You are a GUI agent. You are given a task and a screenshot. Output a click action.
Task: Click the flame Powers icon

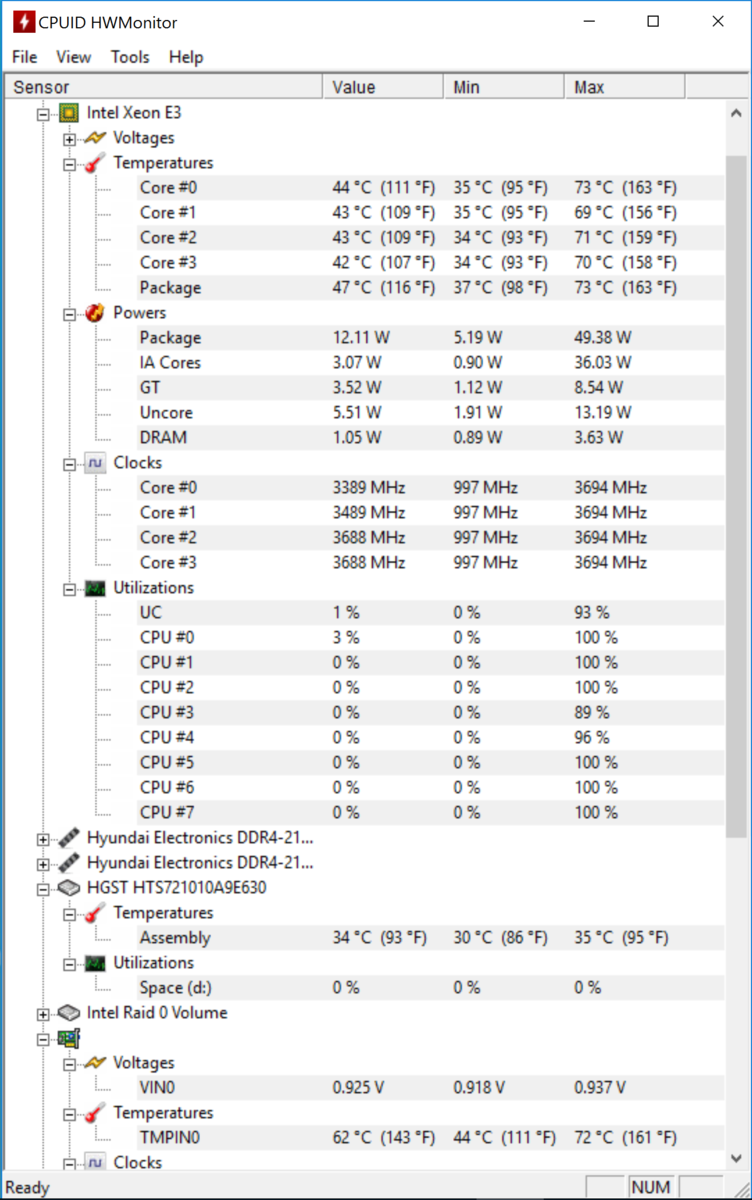click(95, 313)
